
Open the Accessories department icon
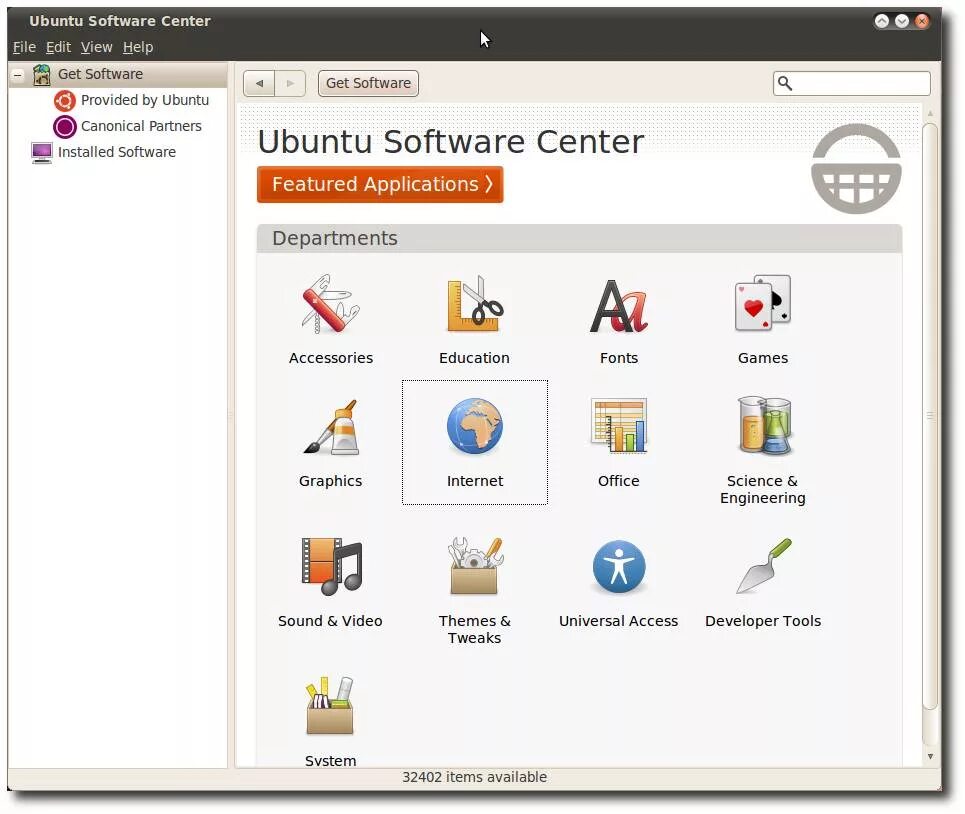[330, 304]
